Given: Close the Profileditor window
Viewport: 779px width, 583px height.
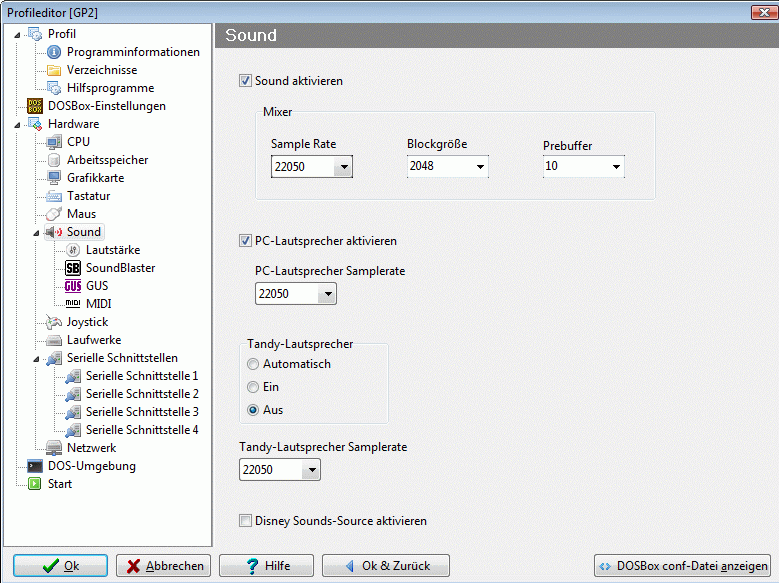Looking at the screenshot, I should coord(764,12).
